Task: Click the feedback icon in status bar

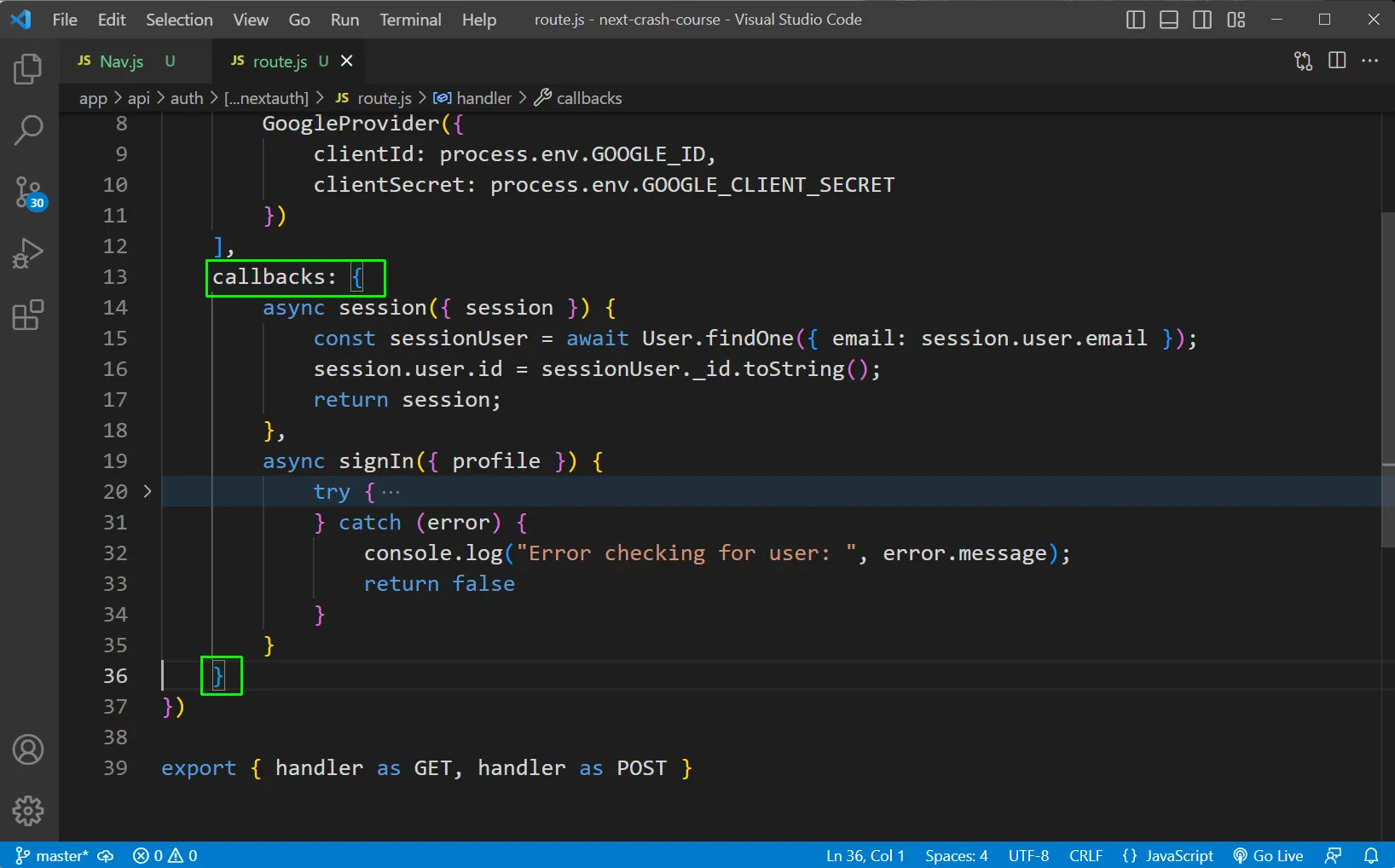Action: (x=1334, y=855)
